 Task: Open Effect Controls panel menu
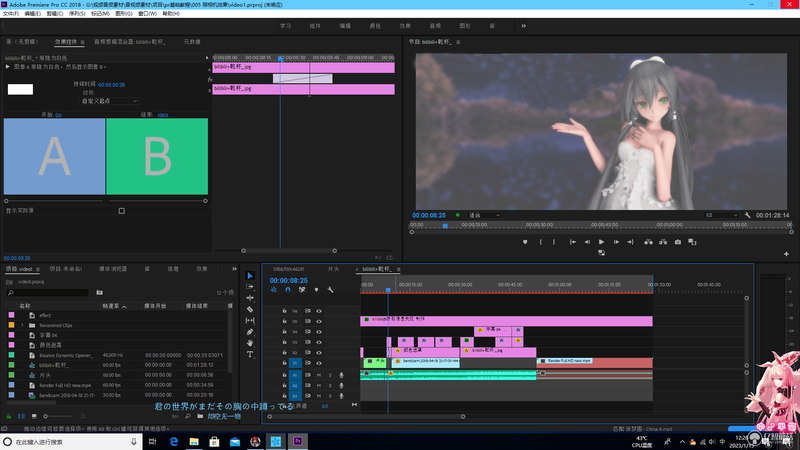(82, 42)
